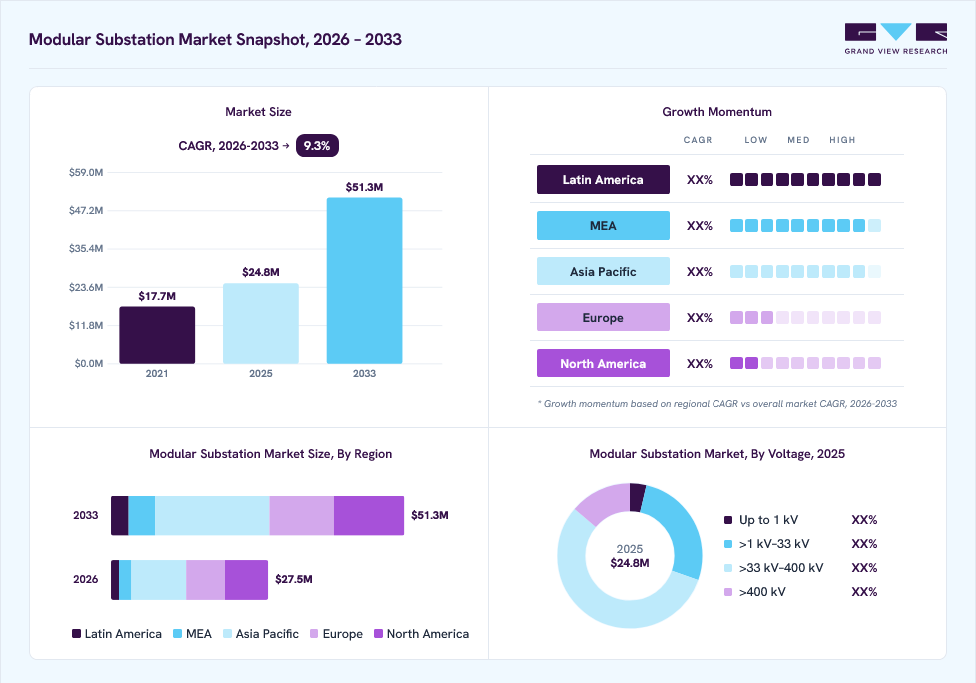
Task: Click the Latin America region label
Action: 603,179
